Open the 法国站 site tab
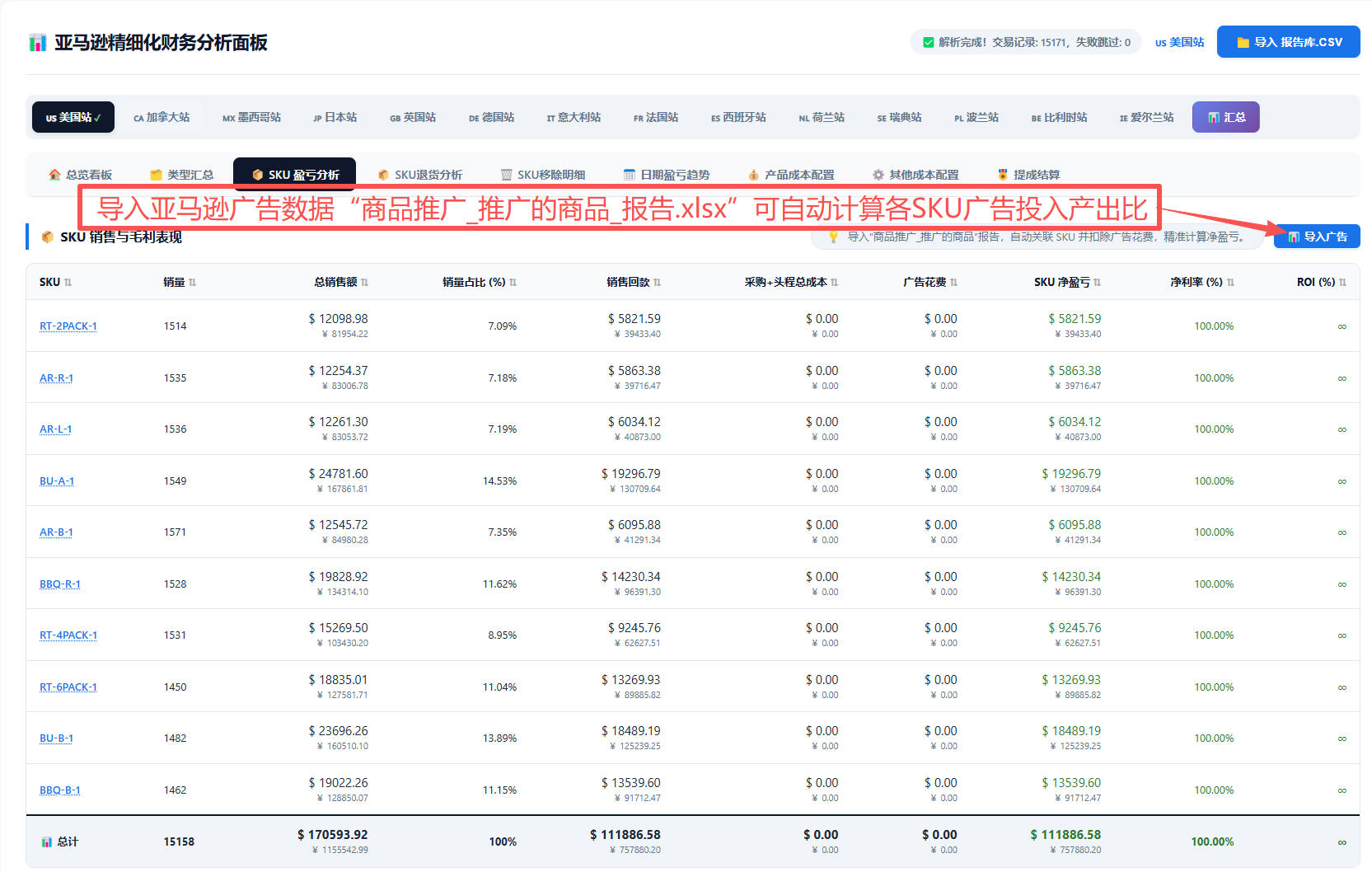The width and height of the screenshot is (1372, 872). click(x=656, y=117)
